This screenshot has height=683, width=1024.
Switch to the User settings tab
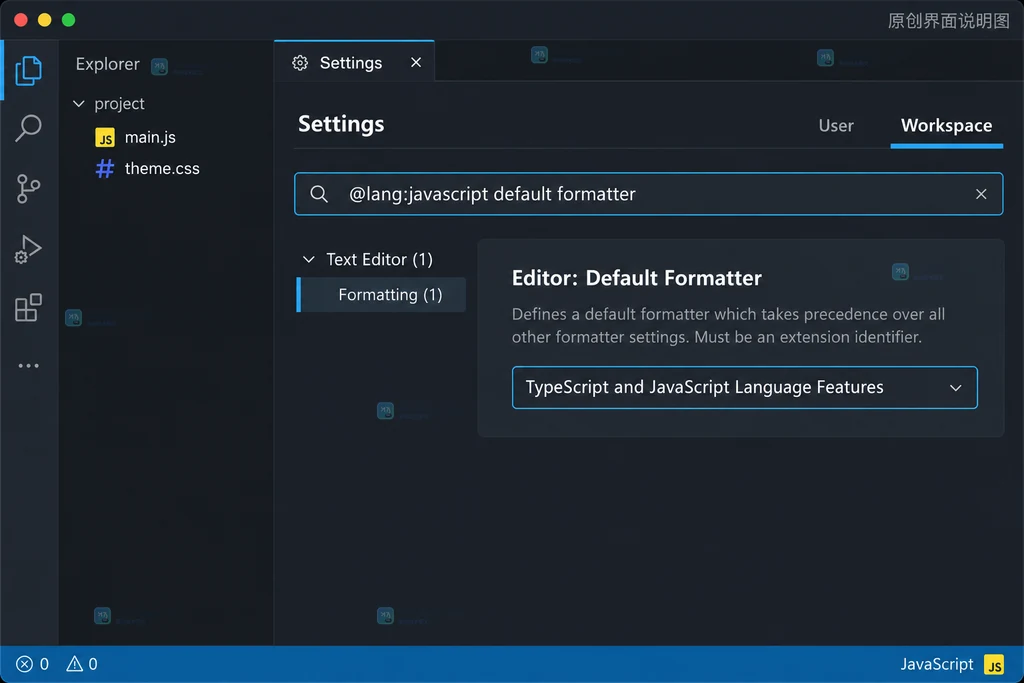point(836,125)
